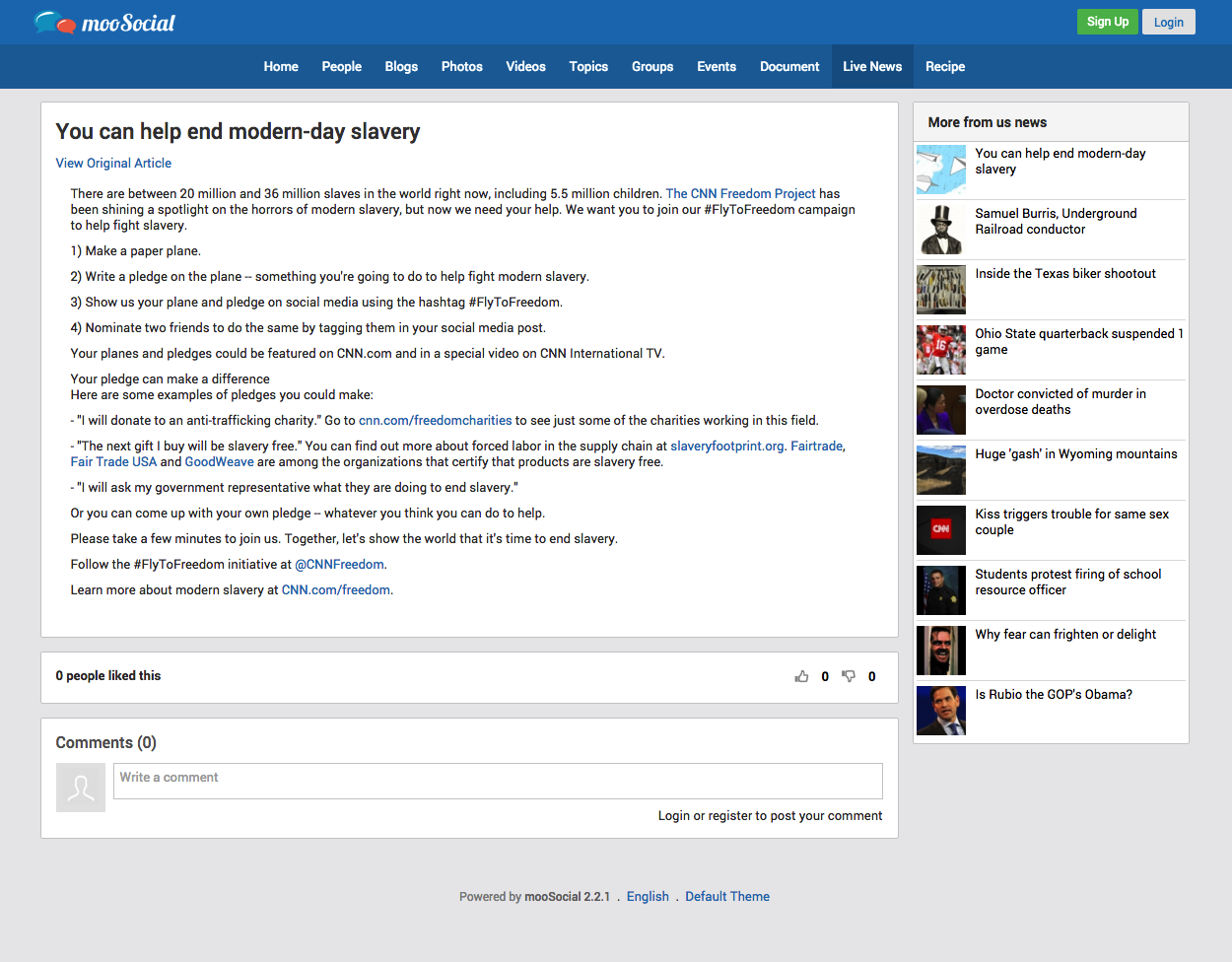This screenshot has width=1232, height=962.
Task: Open 'Doctor convicted of murder' headline
Action: coord(1061,401)
